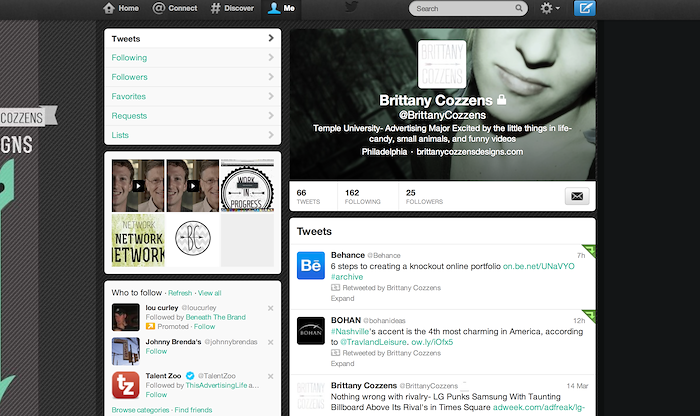The image size is (700, 416).
Task: Open the Favorites list
Action: click(x=192, y=96)
